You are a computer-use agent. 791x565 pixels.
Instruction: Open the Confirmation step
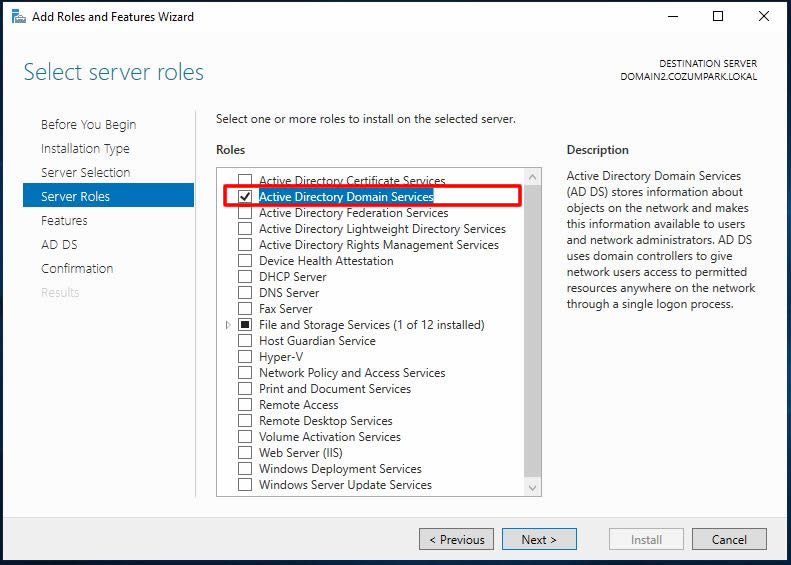[77, 268]
